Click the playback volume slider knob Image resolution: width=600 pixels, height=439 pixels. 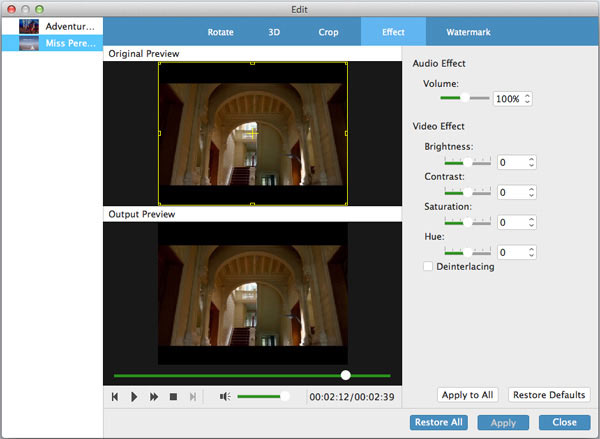point(285,397)
